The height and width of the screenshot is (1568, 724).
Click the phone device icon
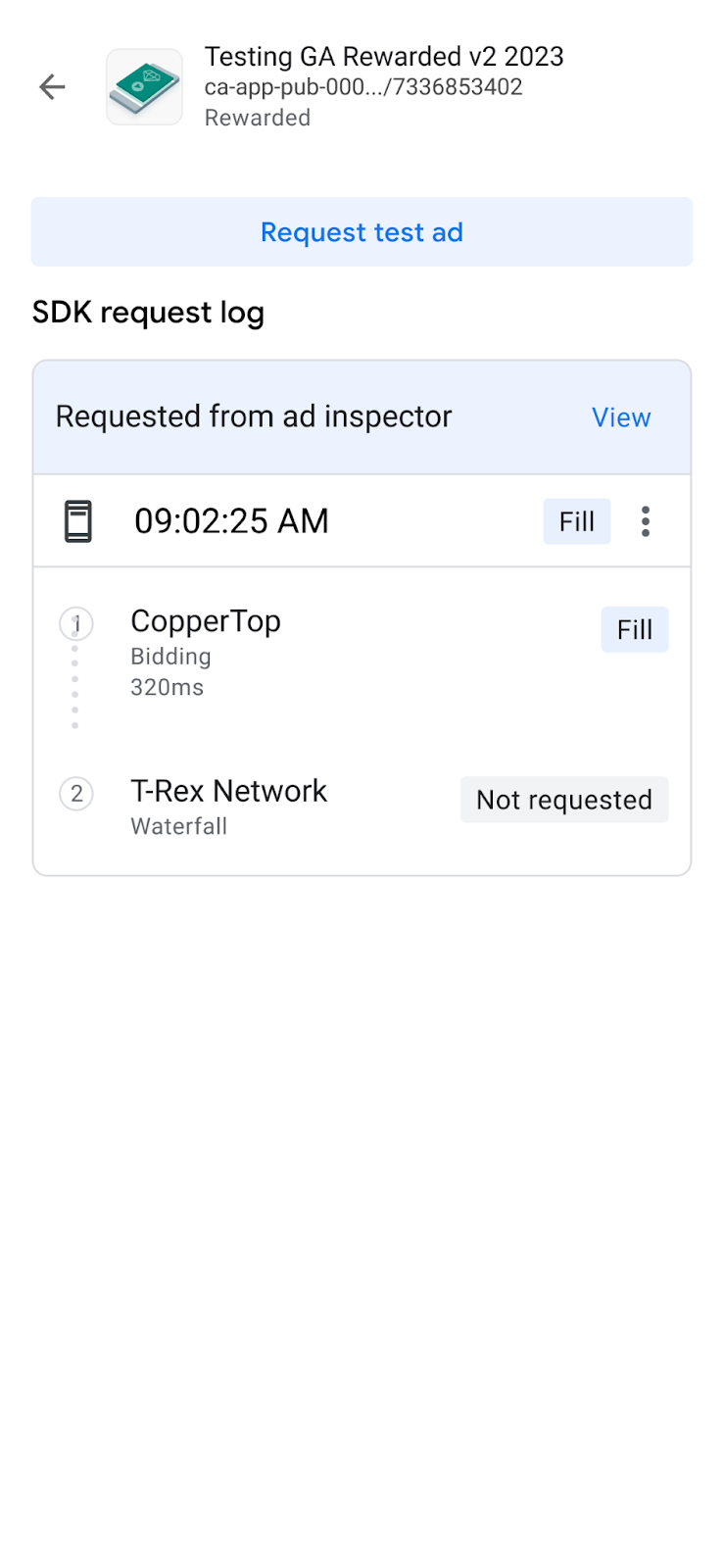pyautogui.click(x=78, y=521)
